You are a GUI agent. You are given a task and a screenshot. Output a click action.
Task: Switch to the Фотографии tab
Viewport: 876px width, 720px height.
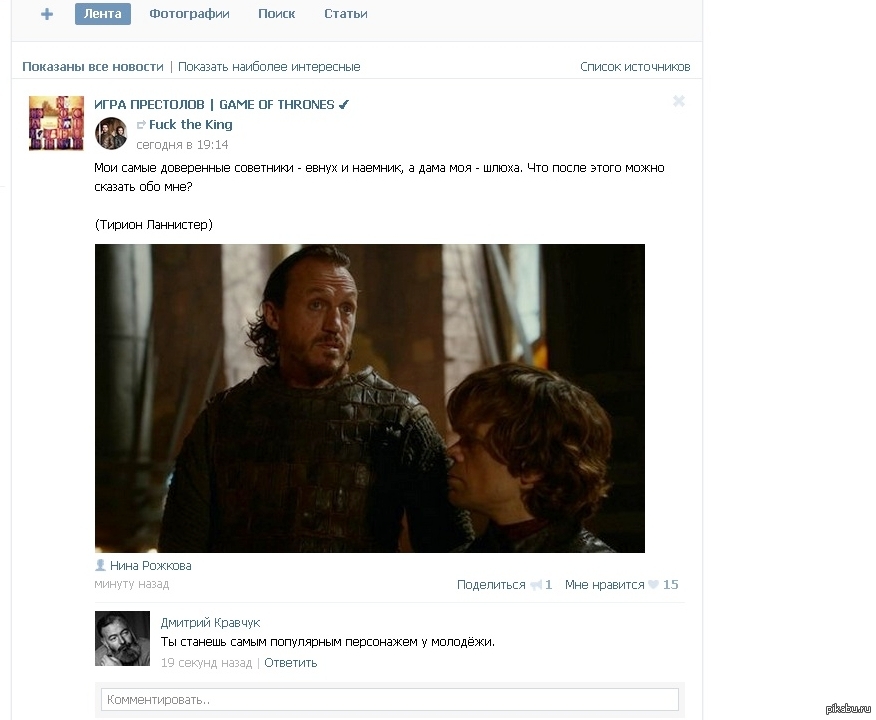click(189, 14)
